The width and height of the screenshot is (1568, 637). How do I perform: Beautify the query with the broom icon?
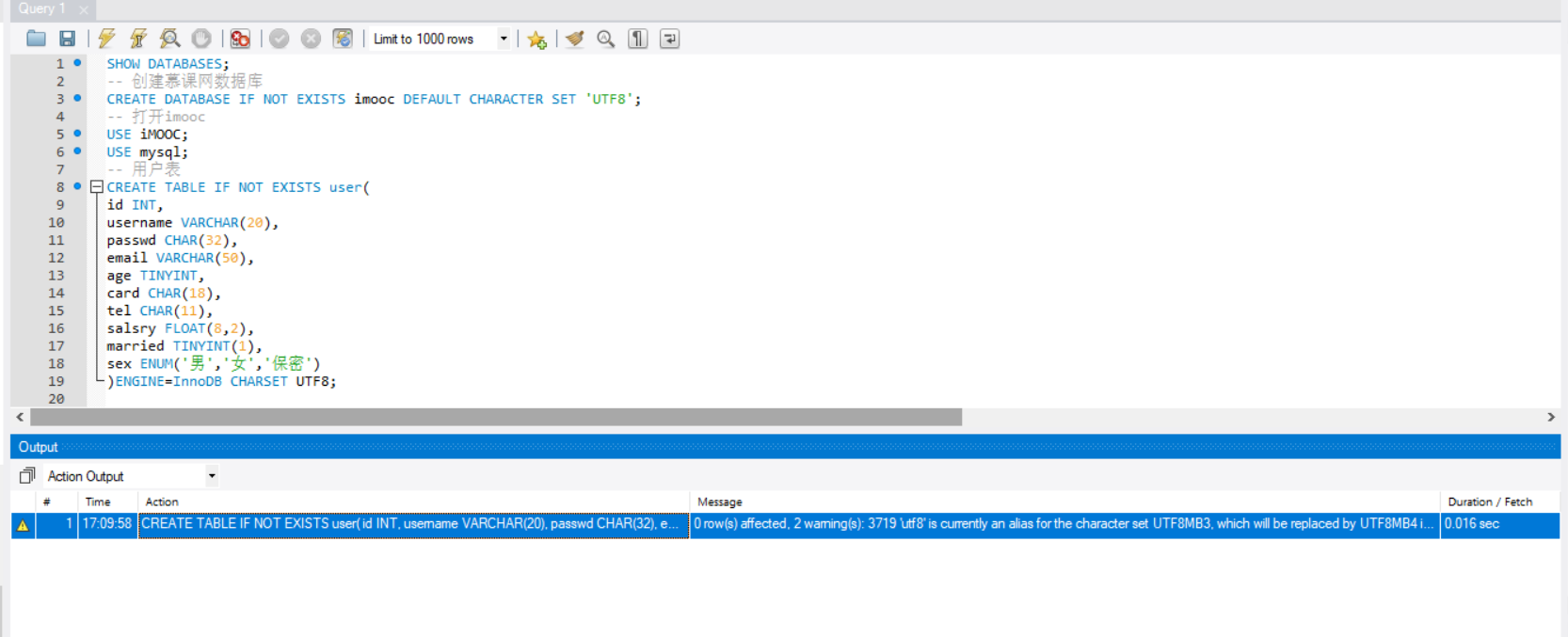coord(575,39)
